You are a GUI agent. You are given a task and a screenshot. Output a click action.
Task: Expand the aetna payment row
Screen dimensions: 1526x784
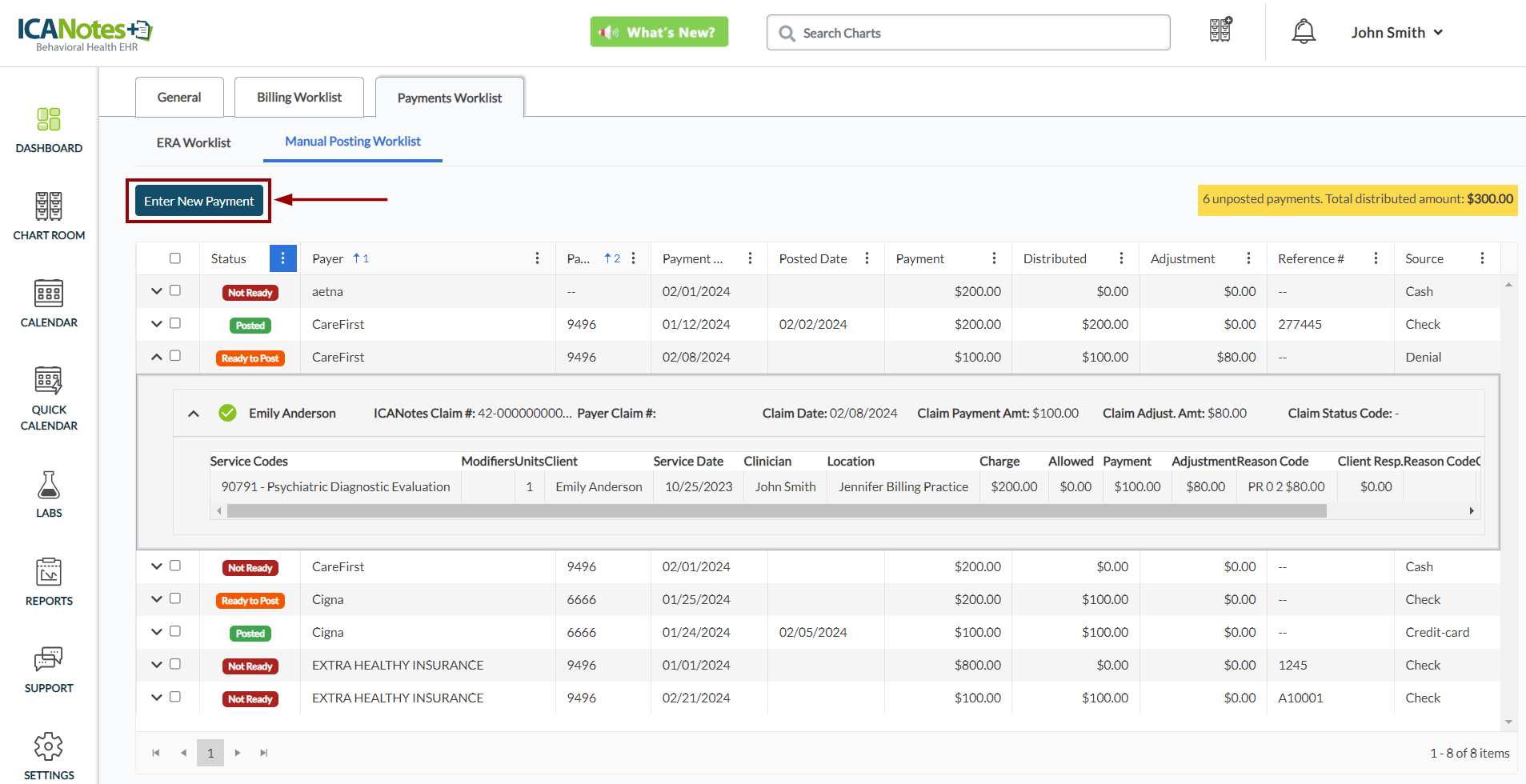[157, 291]
